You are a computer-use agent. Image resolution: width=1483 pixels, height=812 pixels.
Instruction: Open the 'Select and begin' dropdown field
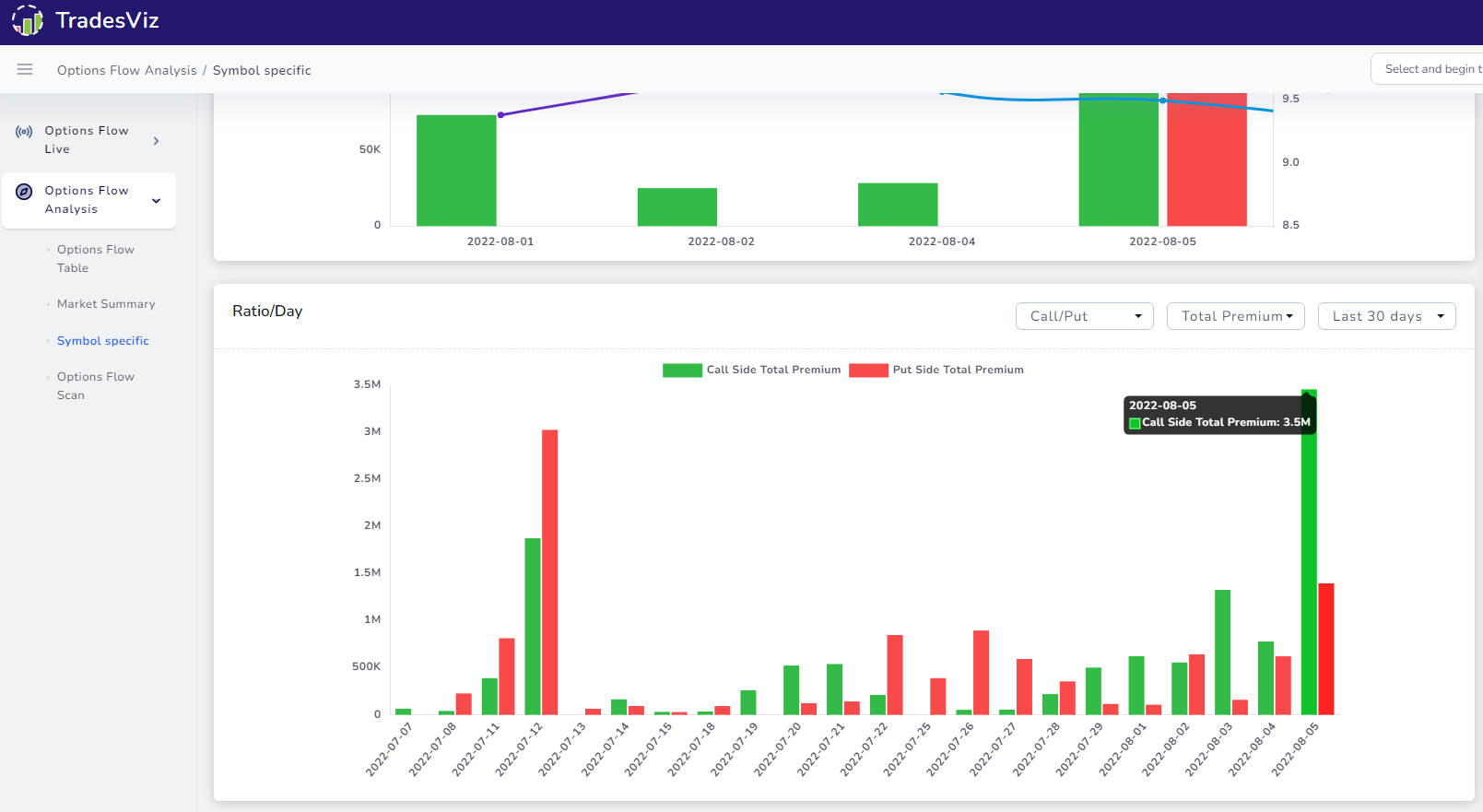tap(1427, 69)
